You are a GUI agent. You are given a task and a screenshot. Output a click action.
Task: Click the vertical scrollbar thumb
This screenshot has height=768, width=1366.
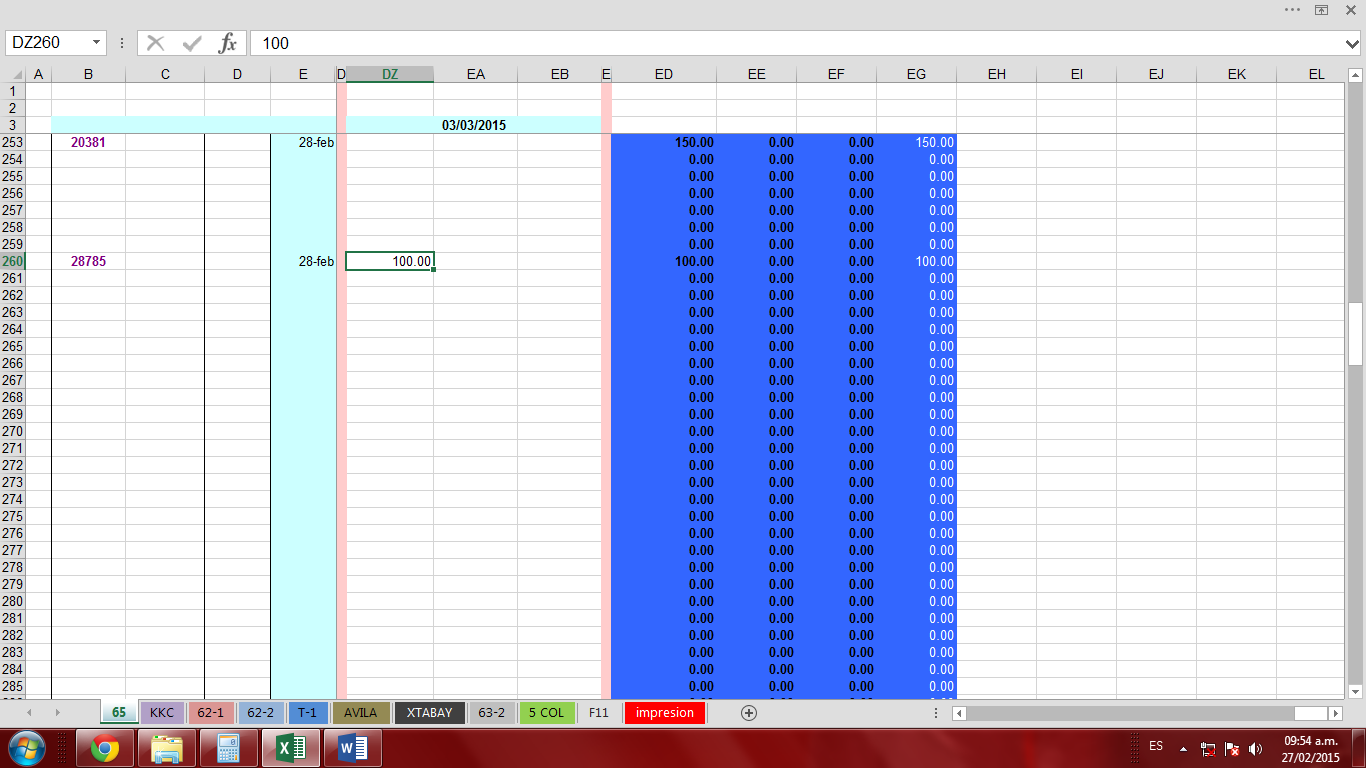coord(1356,334)
